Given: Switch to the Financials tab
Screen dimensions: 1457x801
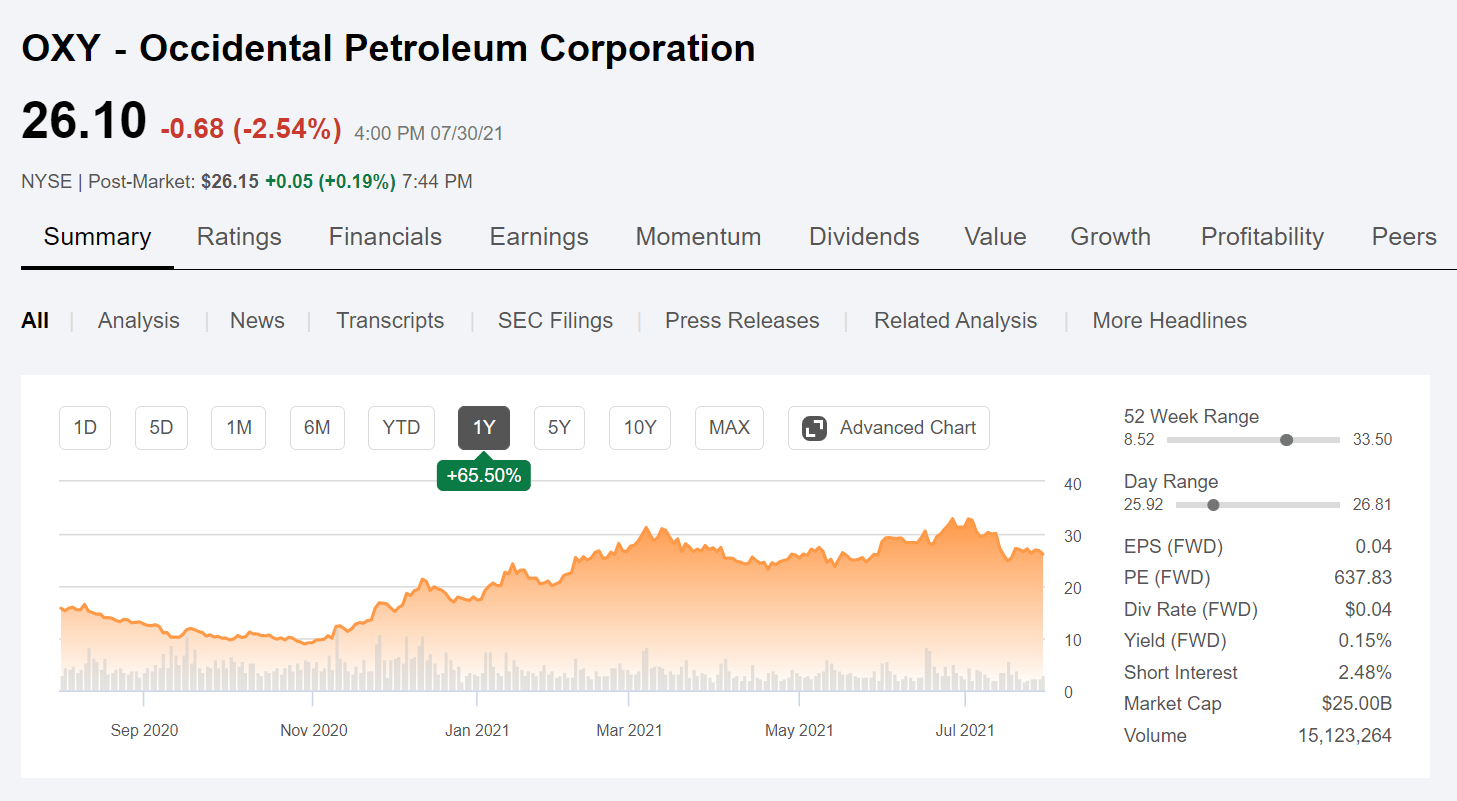Looking at the screenshot, I should point(385,237).
